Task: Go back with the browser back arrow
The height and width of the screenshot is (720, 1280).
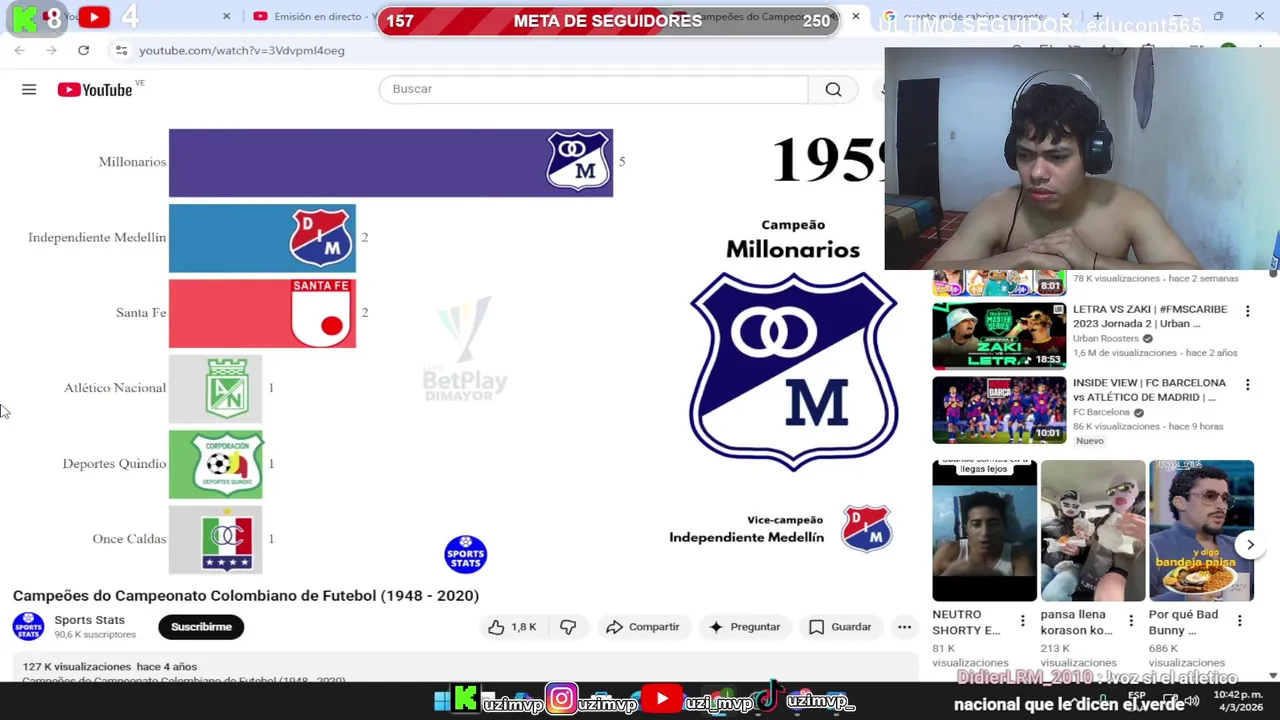Action: (20, 50)
